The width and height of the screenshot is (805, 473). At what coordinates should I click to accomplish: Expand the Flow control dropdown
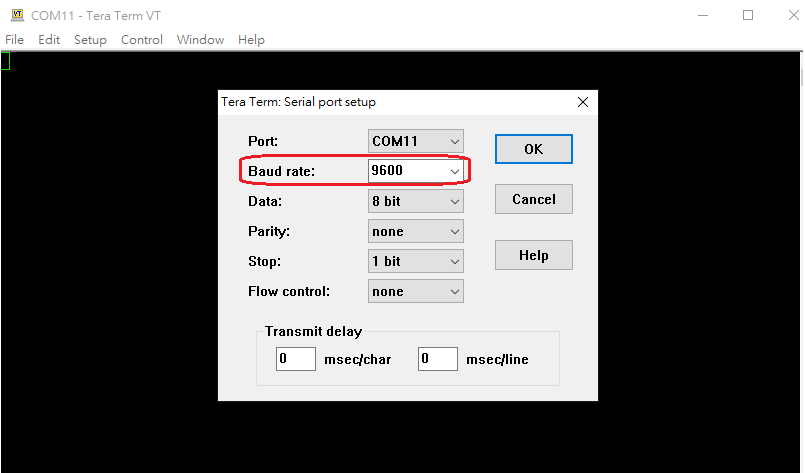click(416, 292)
